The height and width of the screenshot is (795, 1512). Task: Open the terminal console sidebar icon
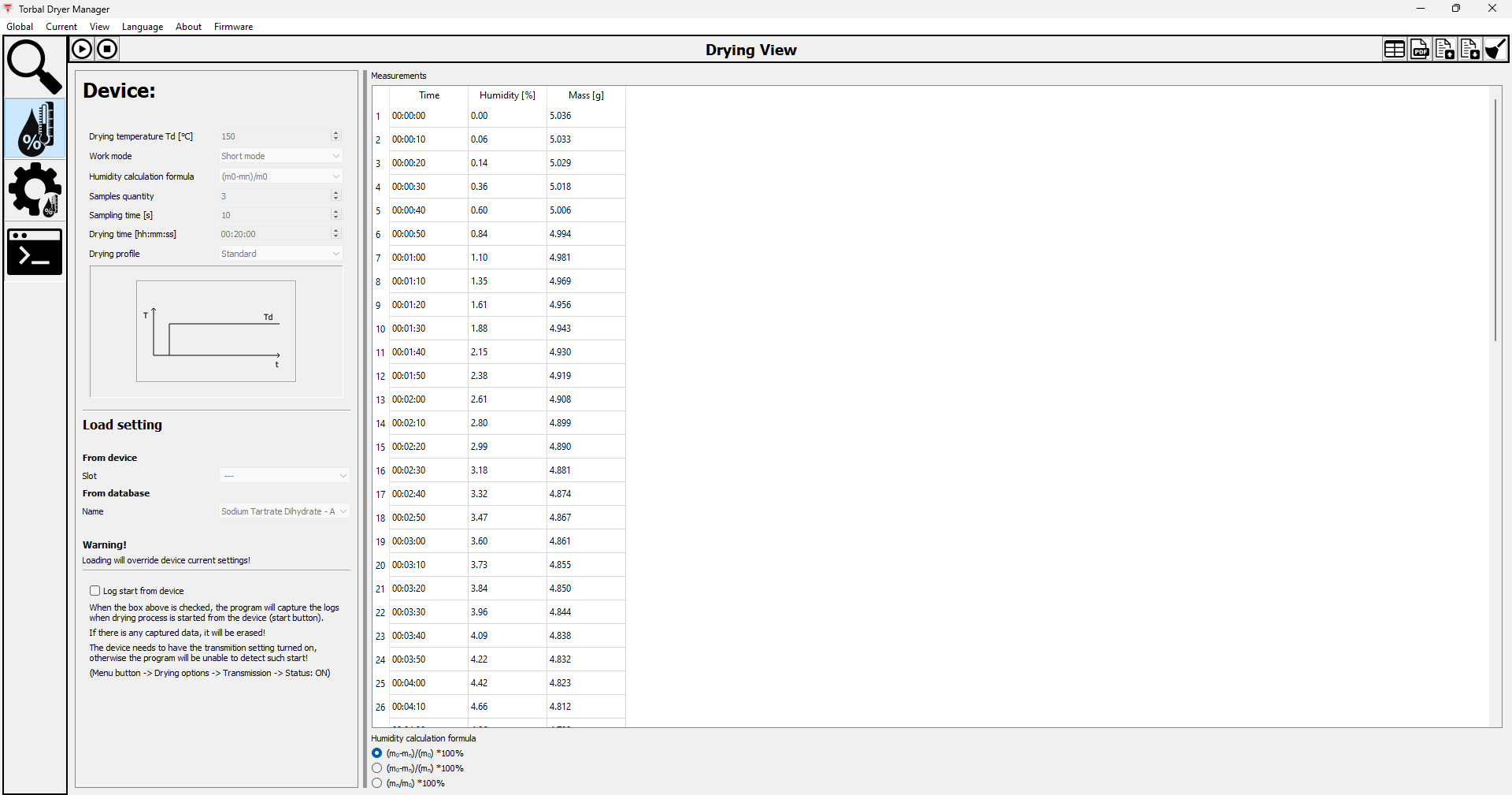35,252
